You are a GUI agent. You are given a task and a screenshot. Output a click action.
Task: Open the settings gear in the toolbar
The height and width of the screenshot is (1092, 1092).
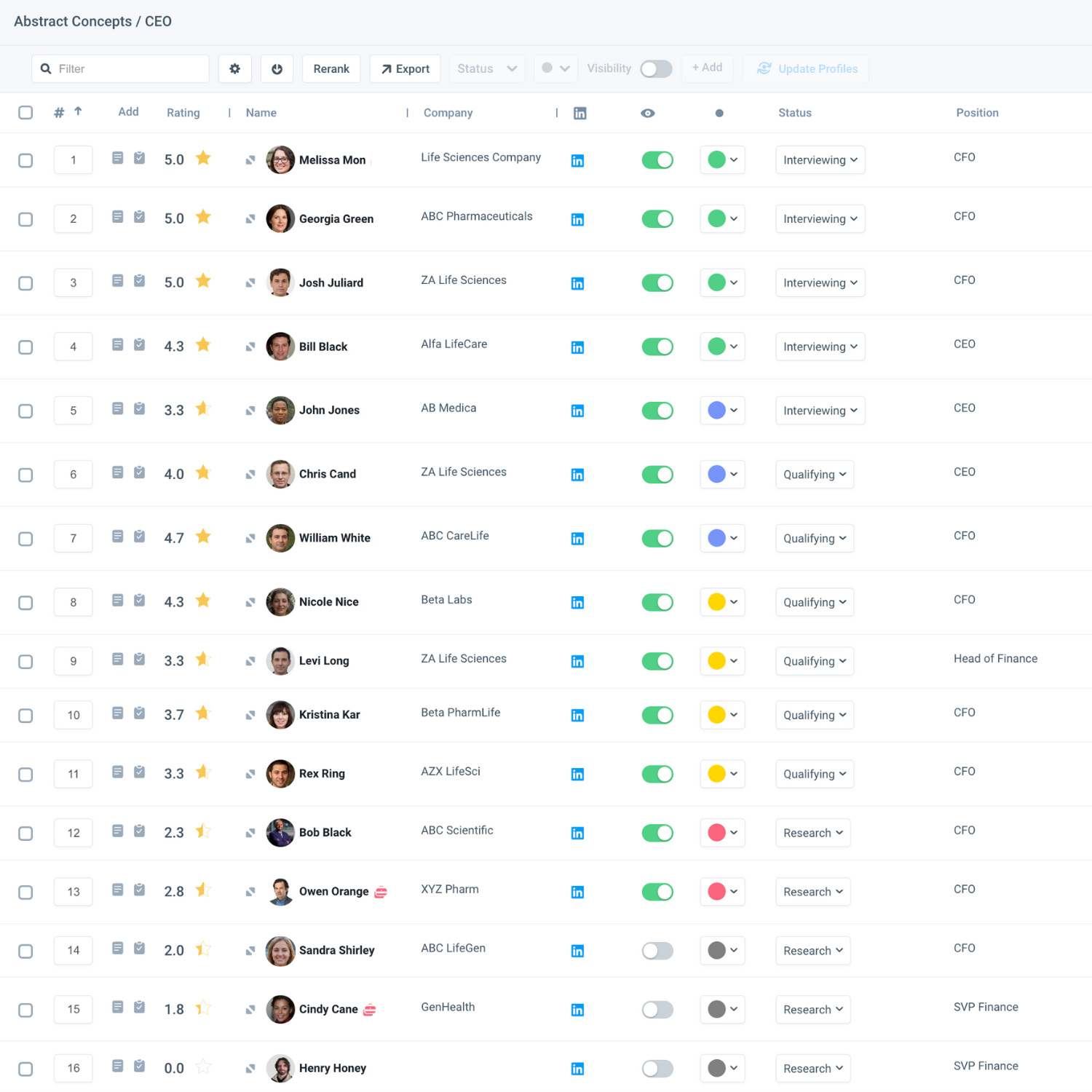[234, 68]
